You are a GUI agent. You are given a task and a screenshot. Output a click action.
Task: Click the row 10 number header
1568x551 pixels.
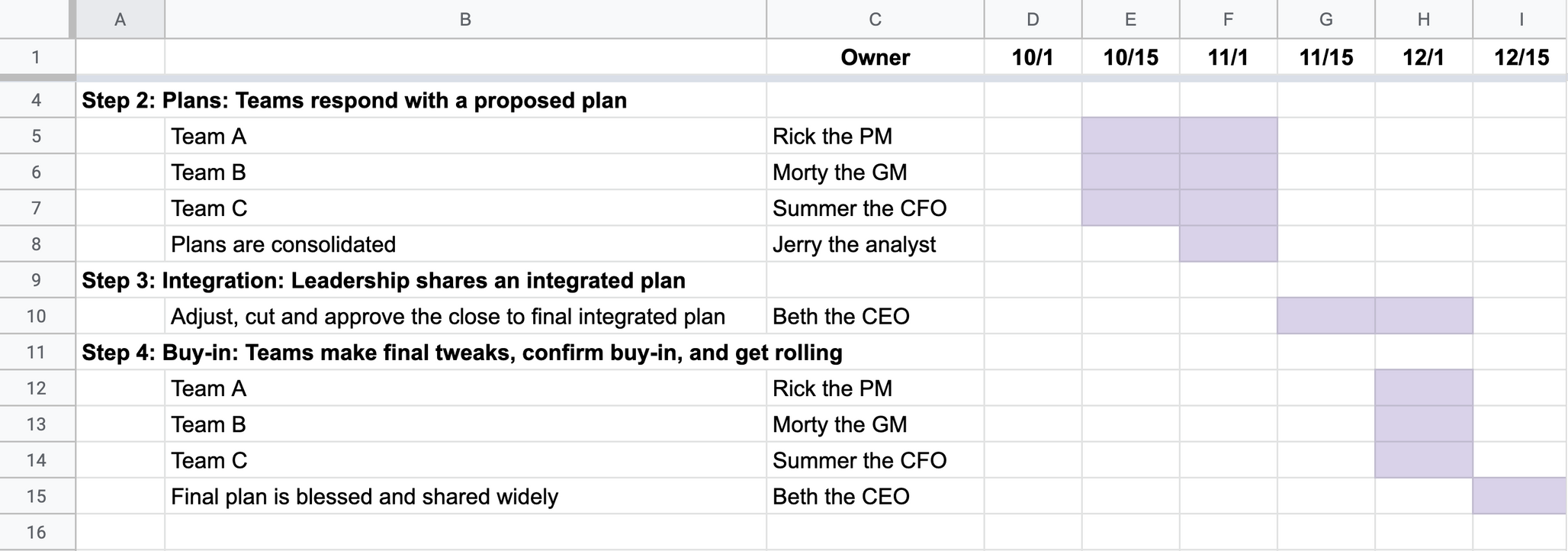pos(37,316)
